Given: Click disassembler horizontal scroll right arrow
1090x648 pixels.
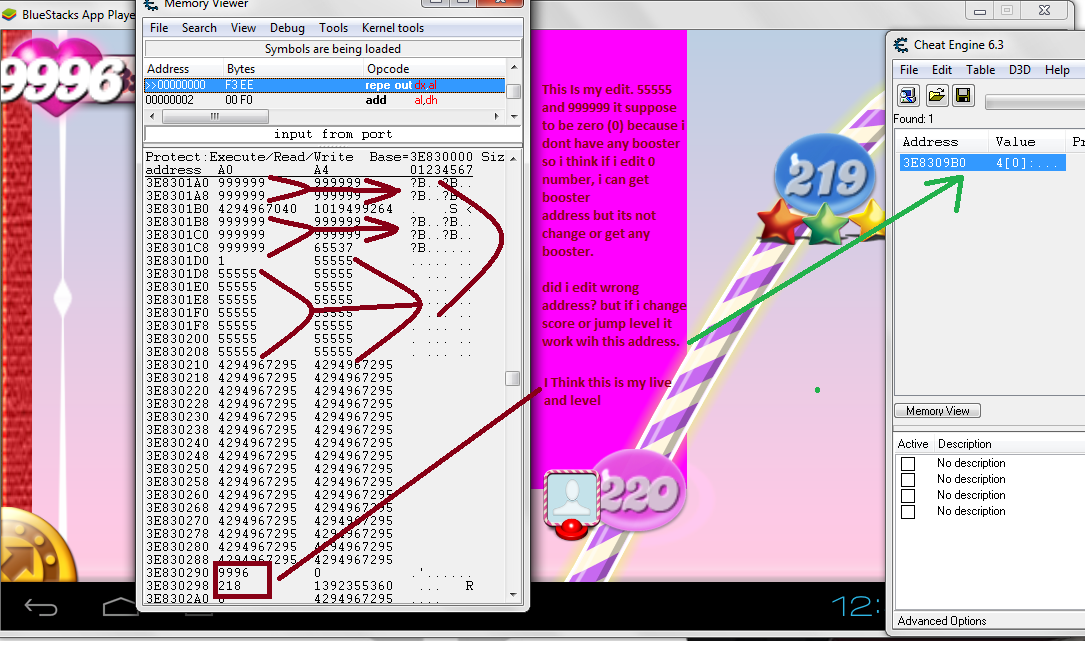Looking at the screenshot, I should (x=496, y=116).
